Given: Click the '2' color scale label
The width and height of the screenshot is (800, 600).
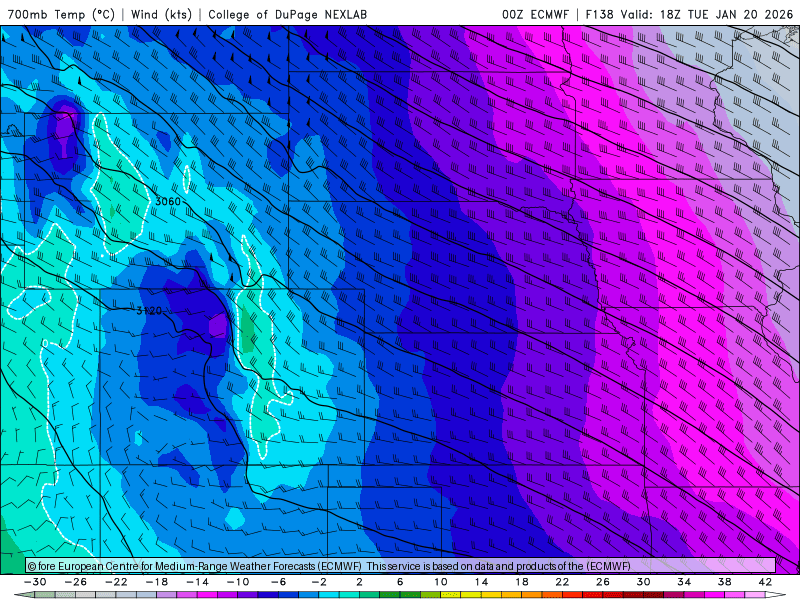Looking at the screenshot, I should (x=359, y=582).
